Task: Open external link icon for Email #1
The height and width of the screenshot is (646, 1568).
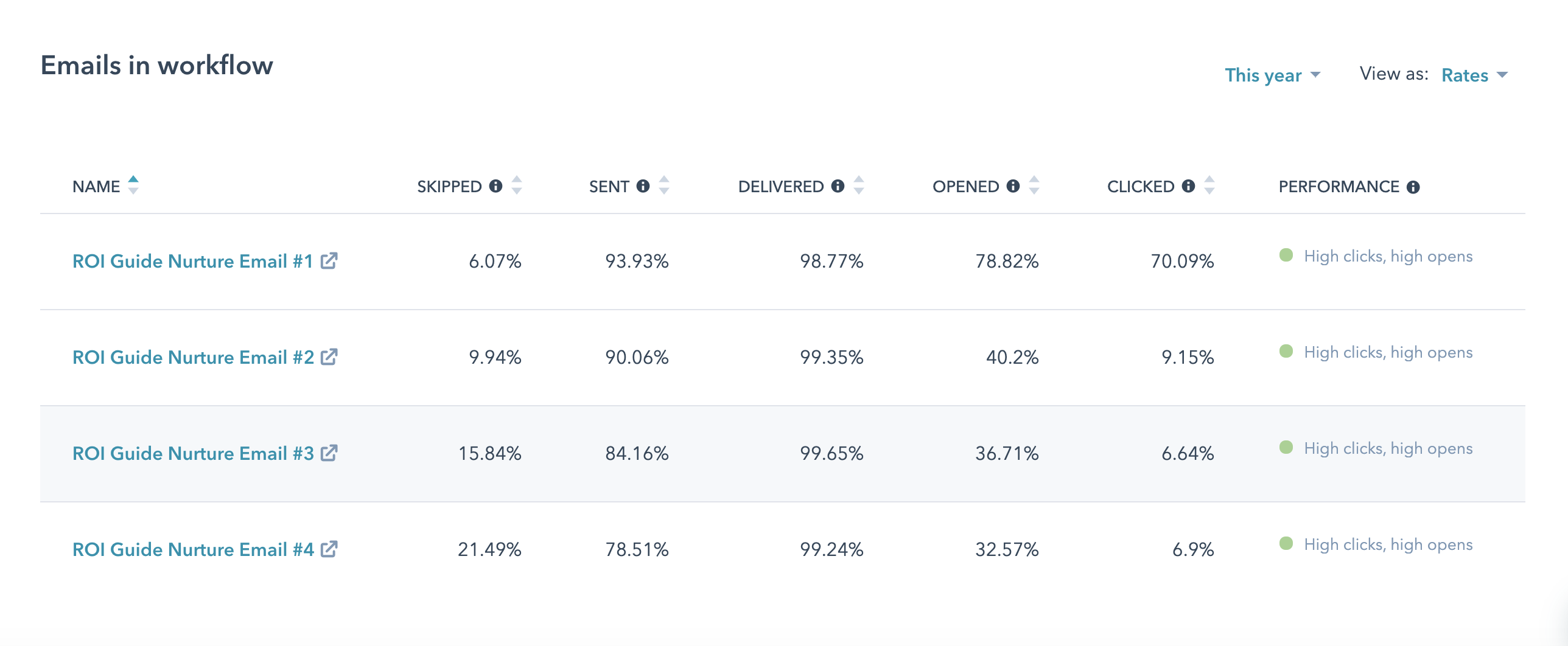Action: 329,261
